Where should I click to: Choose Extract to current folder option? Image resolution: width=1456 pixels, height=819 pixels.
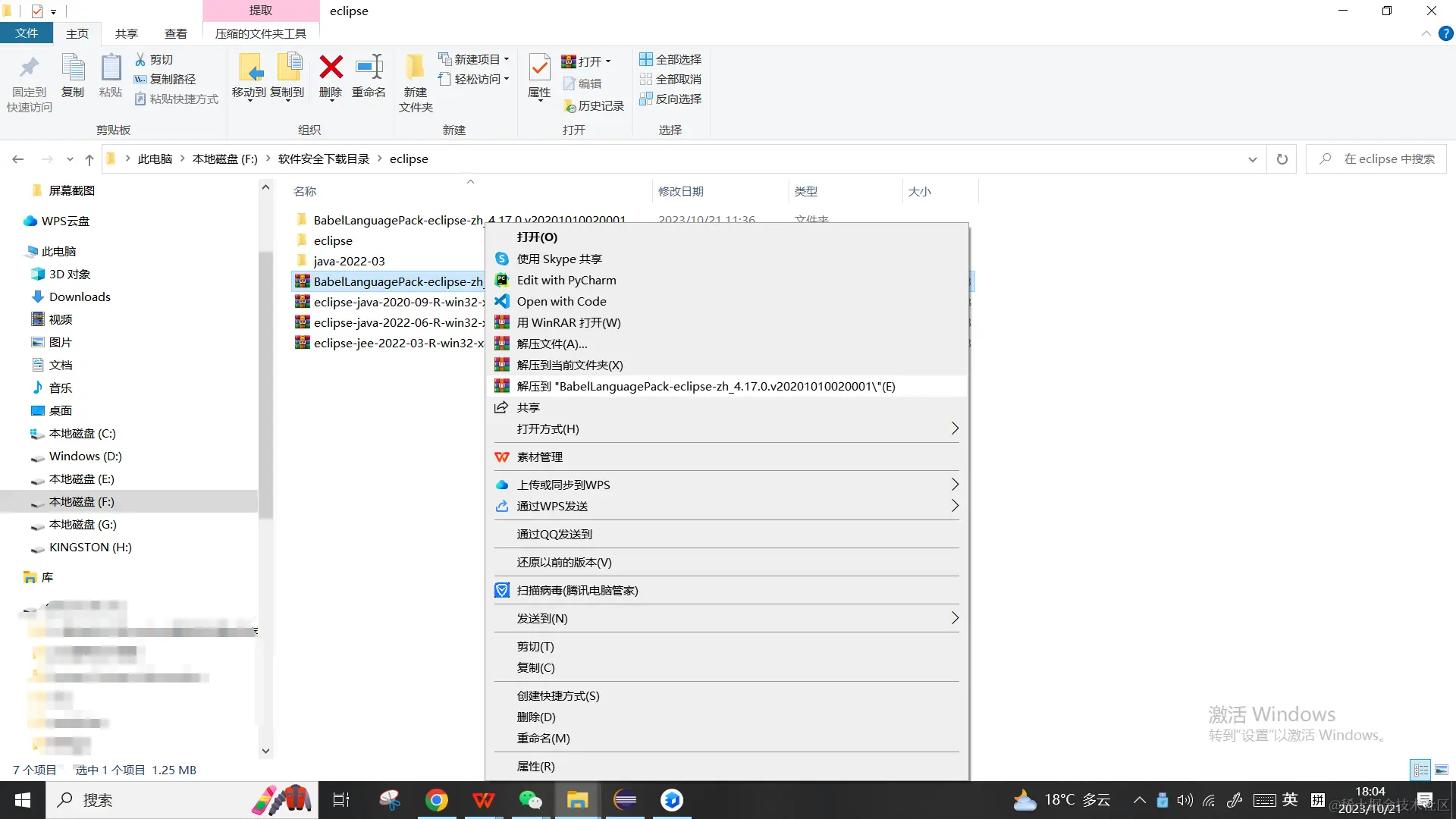point(570,366)
